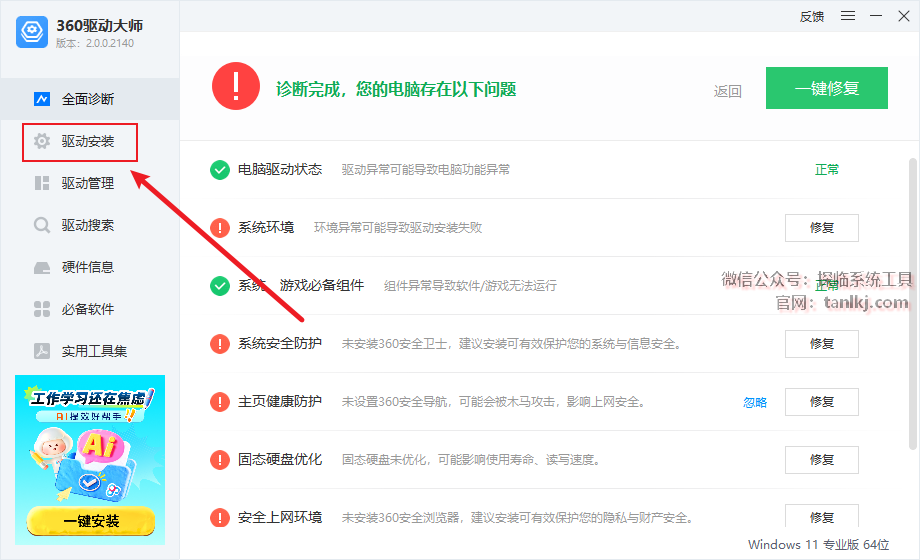920x560 pixels.
Task: Click the 驱动安装 gear icon
Action: [42, 141]
